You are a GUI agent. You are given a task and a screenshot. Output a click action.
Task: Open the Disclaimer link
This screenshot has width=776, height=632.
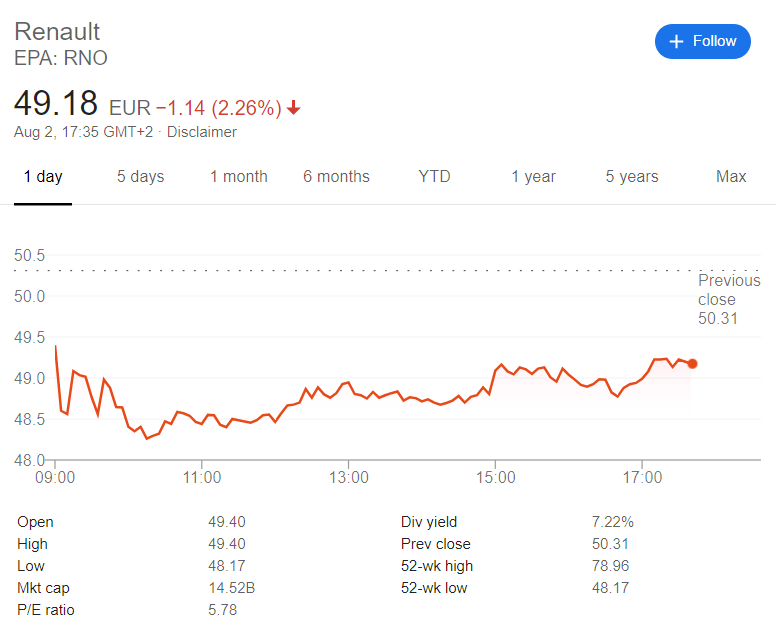tap(202, 132)
